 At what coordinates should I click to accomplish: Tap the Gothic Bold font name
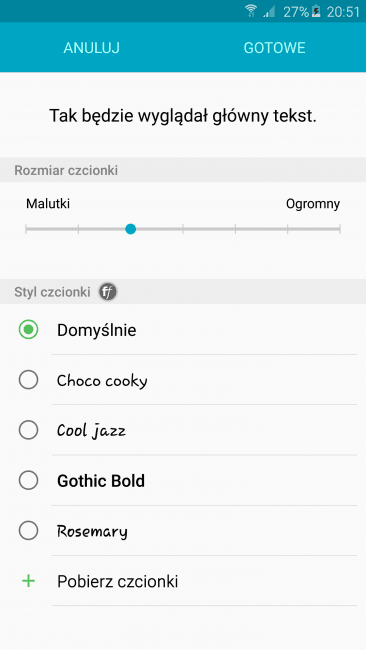click(x=101, y=481)
